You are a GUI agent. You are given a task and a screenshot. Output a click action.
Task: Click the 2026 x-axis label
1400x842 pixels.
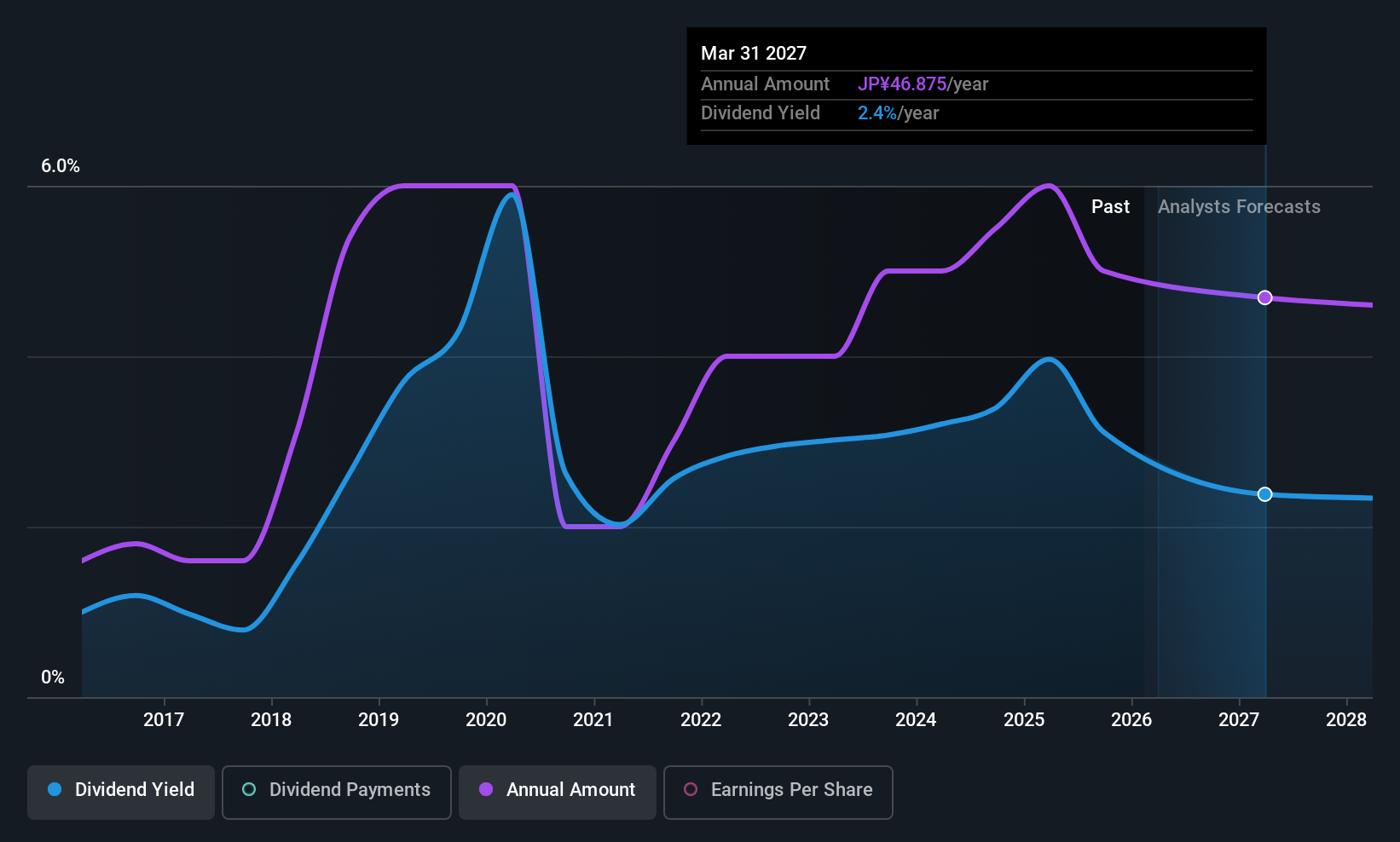(1131, 720)
